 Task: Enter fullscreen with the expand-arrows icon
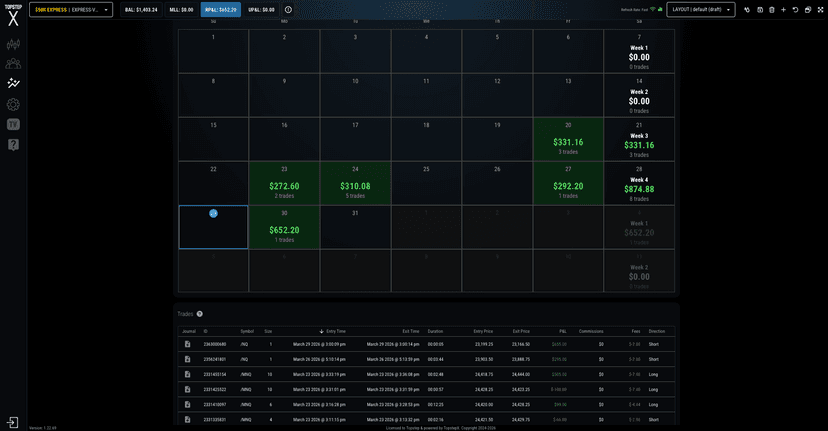pyautogui.click(x=819, y=10)
